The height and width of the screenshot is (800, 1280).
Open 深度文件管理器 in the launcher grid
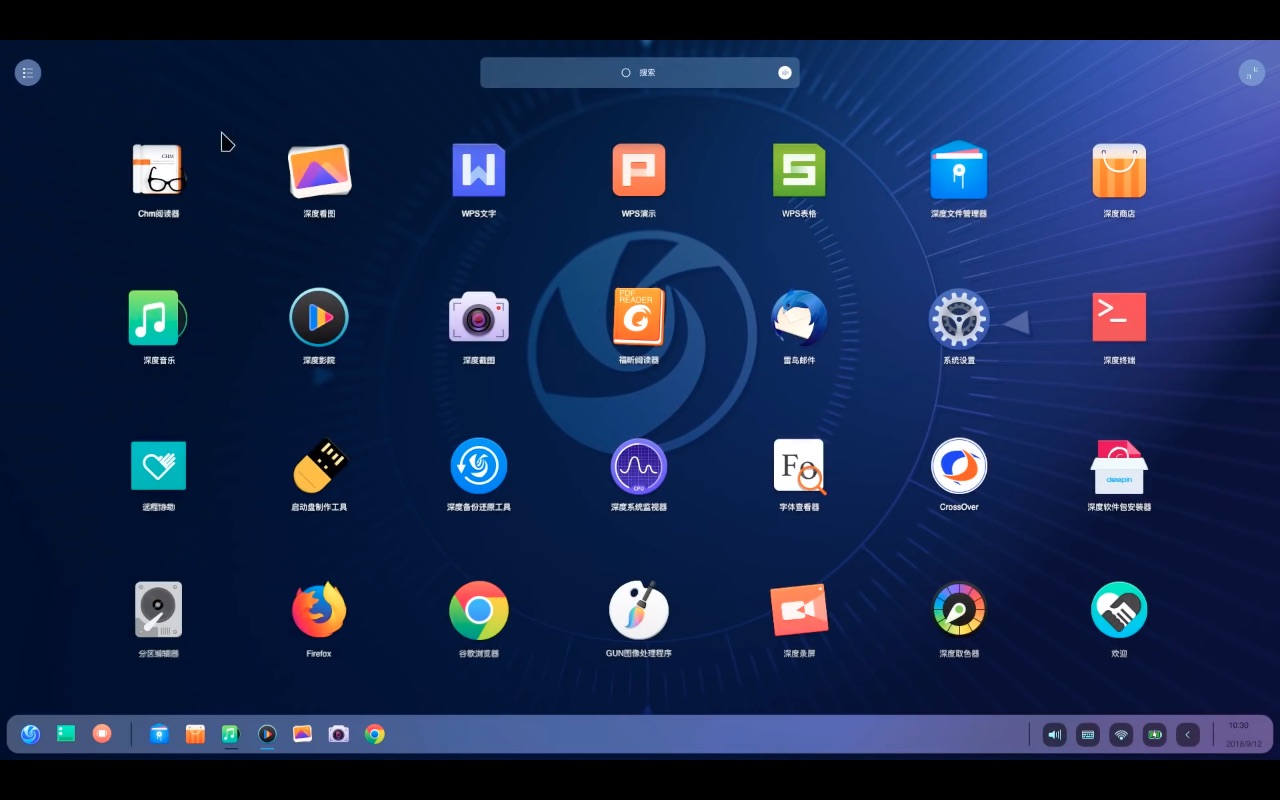pyautogui.click(x=959, y=170)
